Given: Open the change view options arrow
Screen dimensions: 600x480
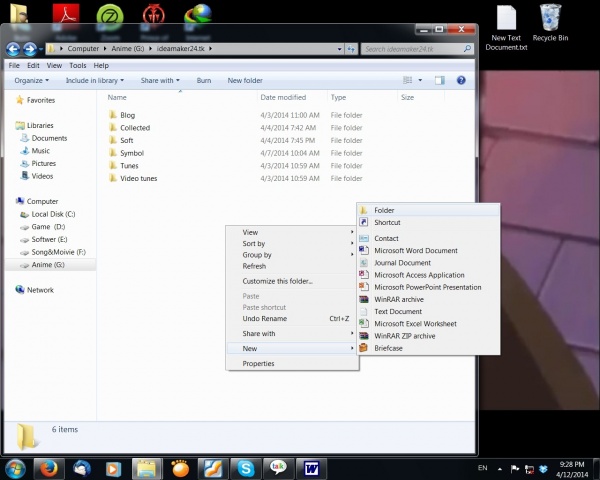Looking at the screenshot, I should coord(421,80).
